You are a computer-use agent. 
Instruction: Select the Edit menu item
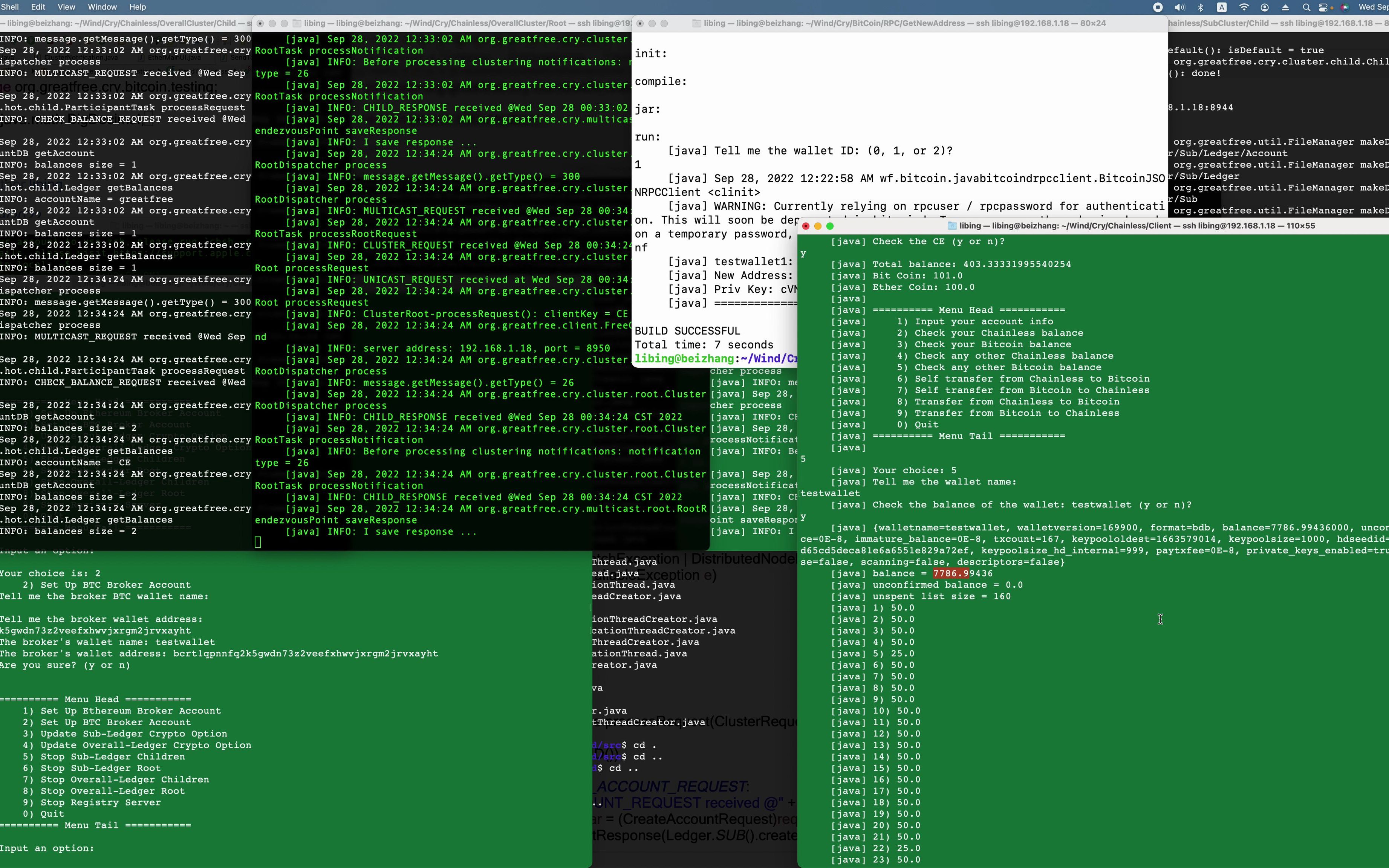(x=37, y=7)
